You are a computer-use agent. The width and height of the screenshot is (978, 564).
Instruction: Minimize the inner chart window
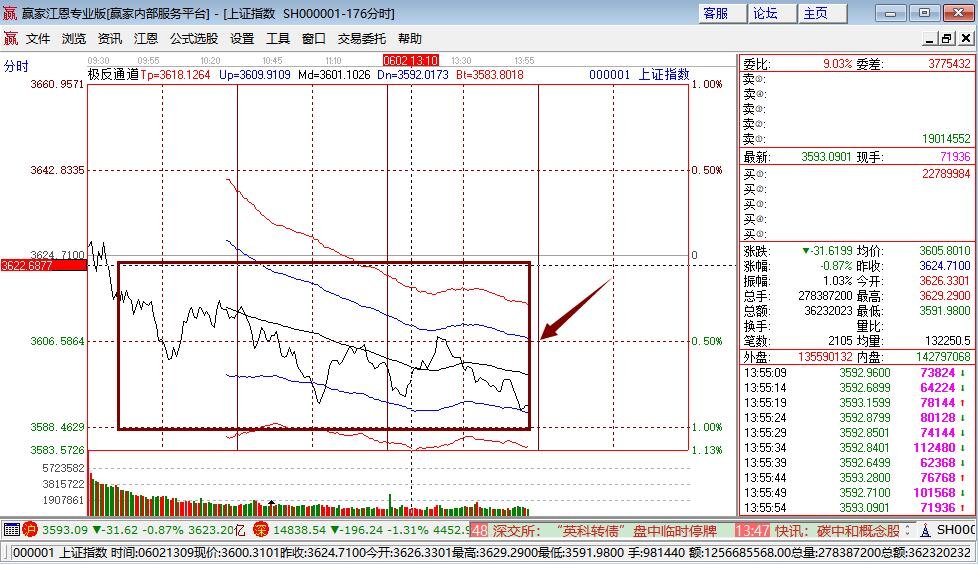tap(930, 39)
